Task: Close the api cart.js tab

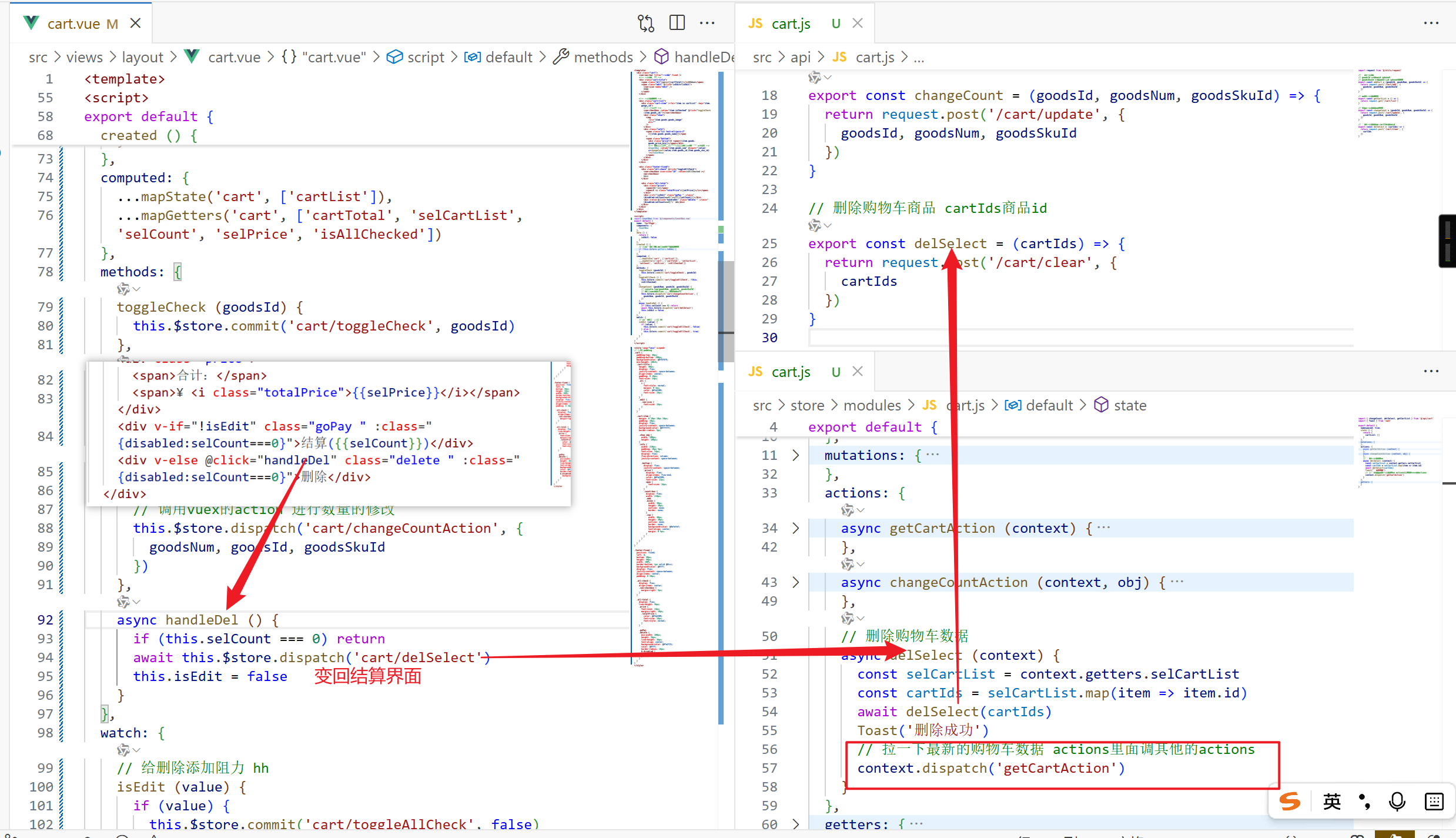Action: point(858,24)
